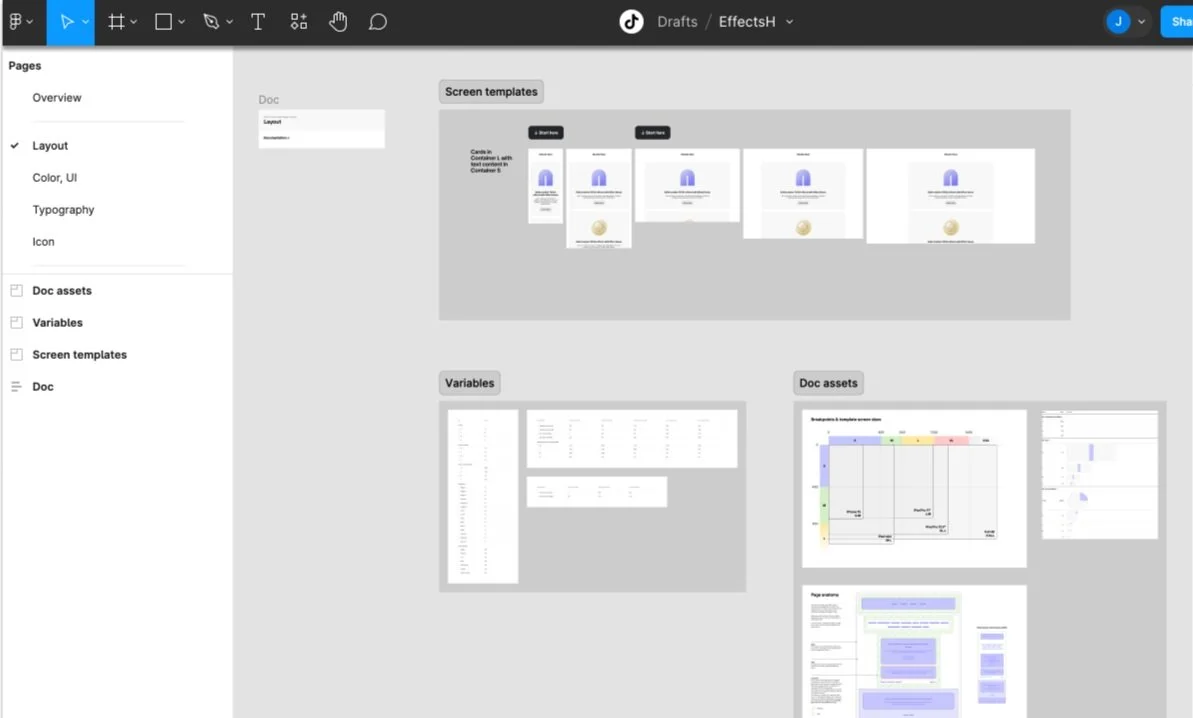Screen dimensions: 1193x718
Task: Switch to the Color, UI page
Action: pyautogui.click(x=55, y=177)
